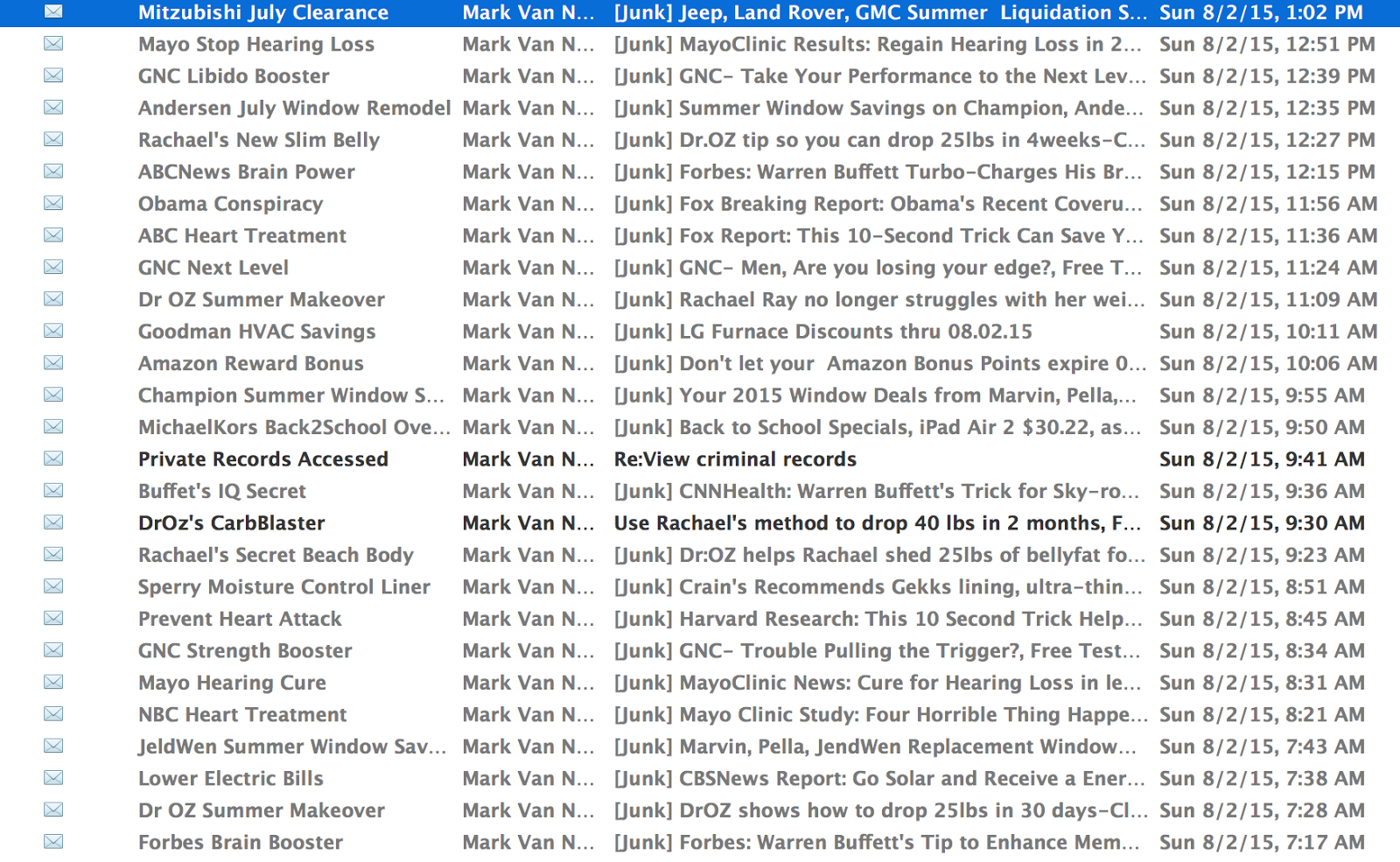Click the mail icon for GNC Next Level
The width and height of the screenshot is (1400, 862).
[x=53, y=268]
